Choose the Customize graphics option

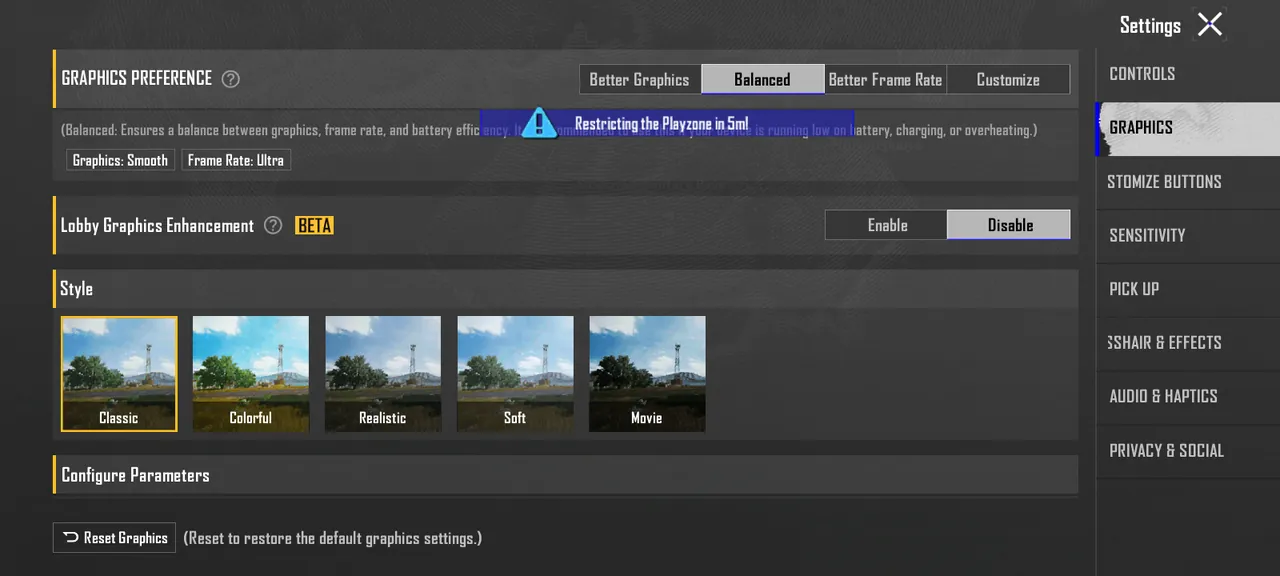click(x=1008, y=80)
